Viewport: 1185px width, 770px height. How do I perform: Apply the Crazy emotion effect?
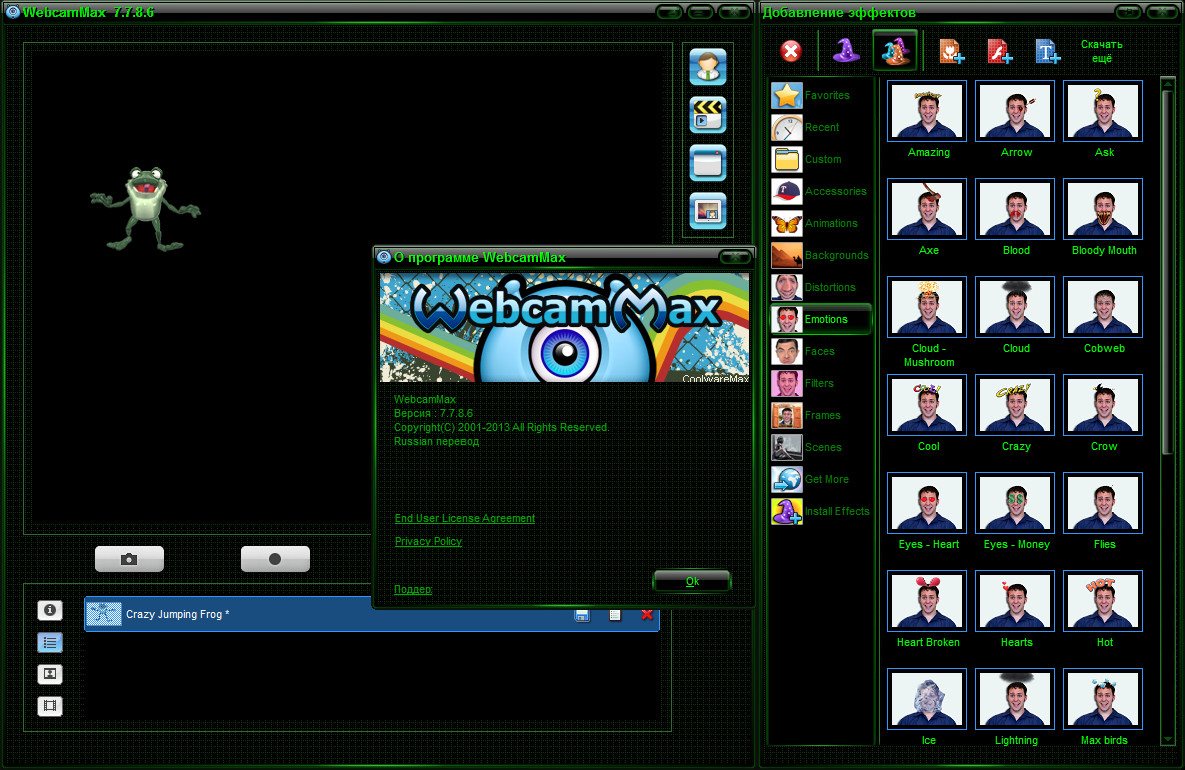[1015, 405]
